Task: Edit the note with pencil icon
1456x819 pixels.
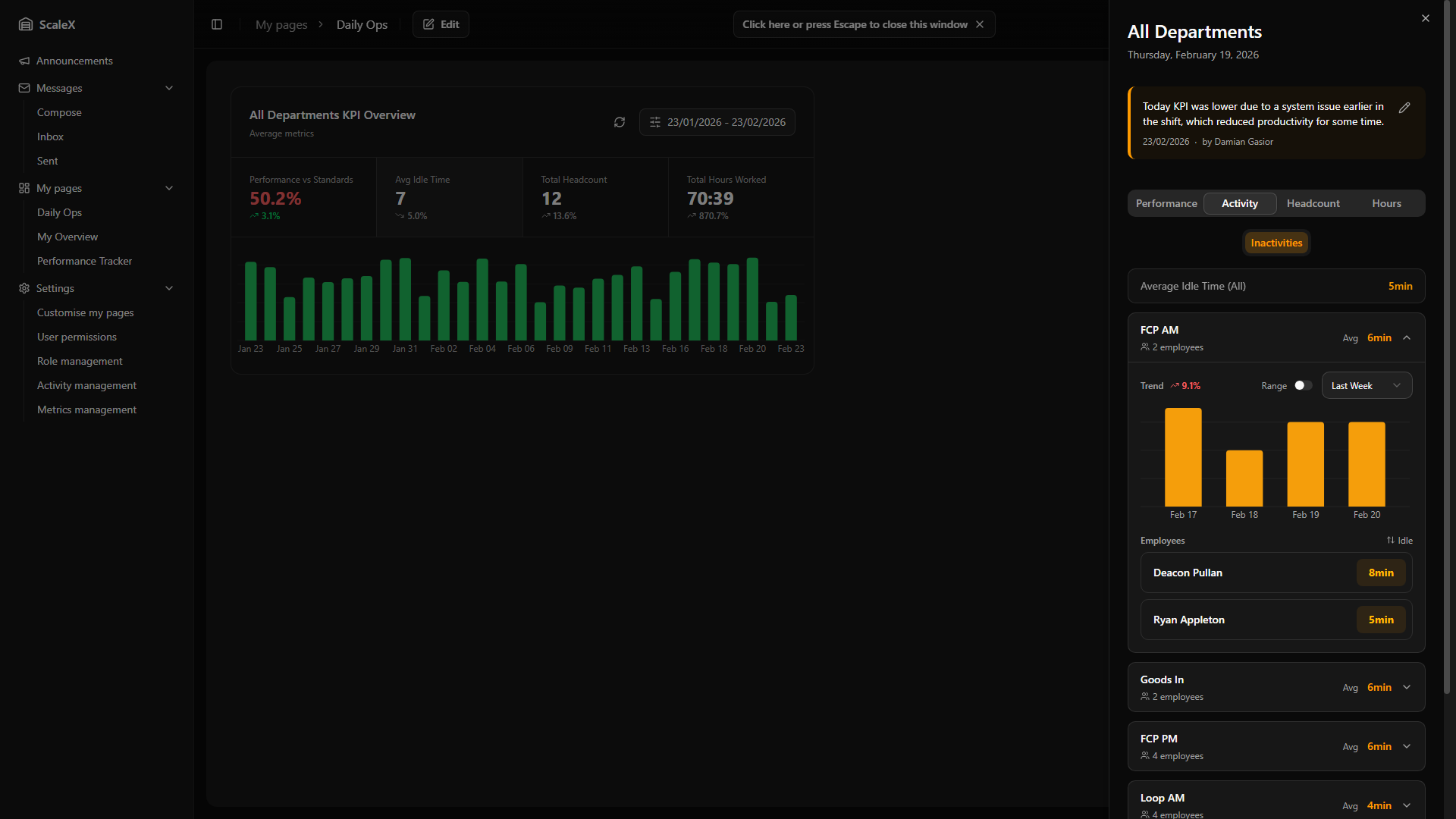Action: (1404, 108)
